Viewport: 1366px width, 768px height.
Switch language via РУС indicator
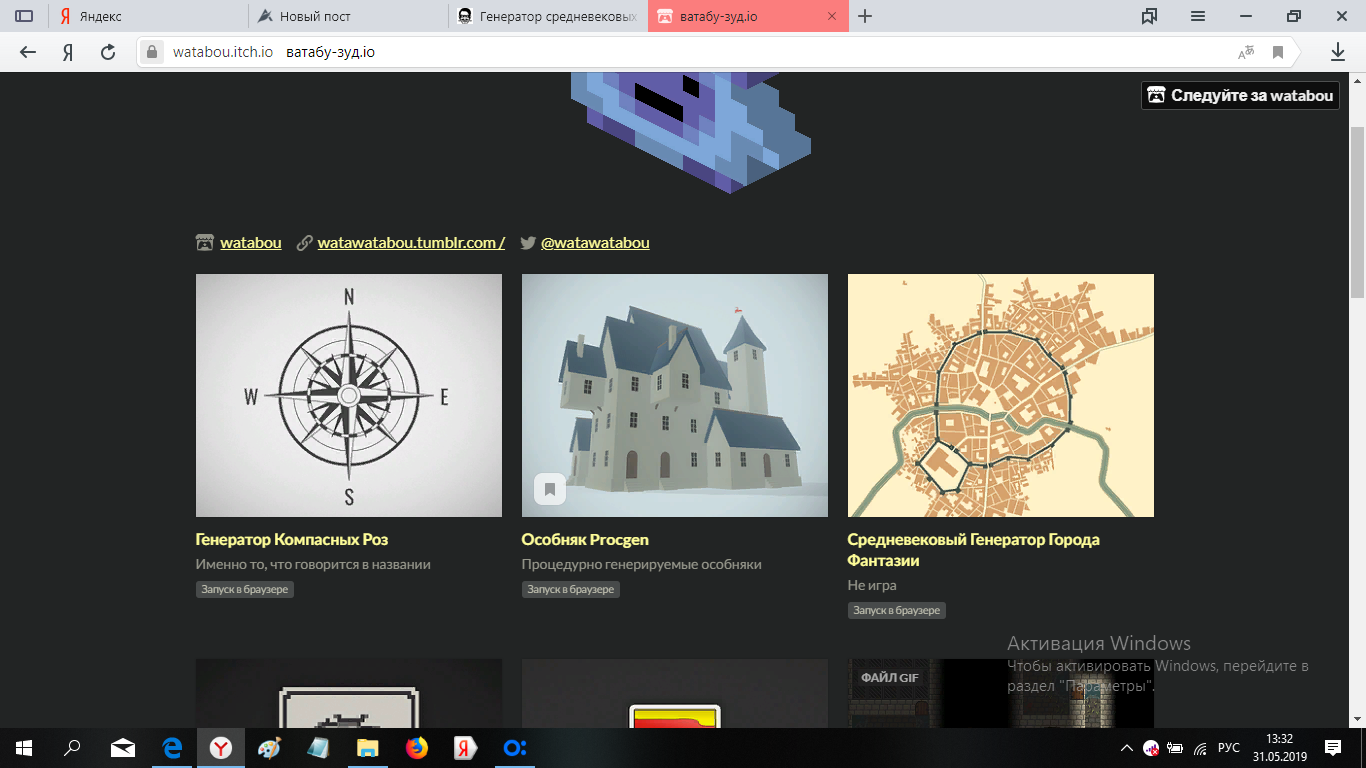[x=1229, y=747]
